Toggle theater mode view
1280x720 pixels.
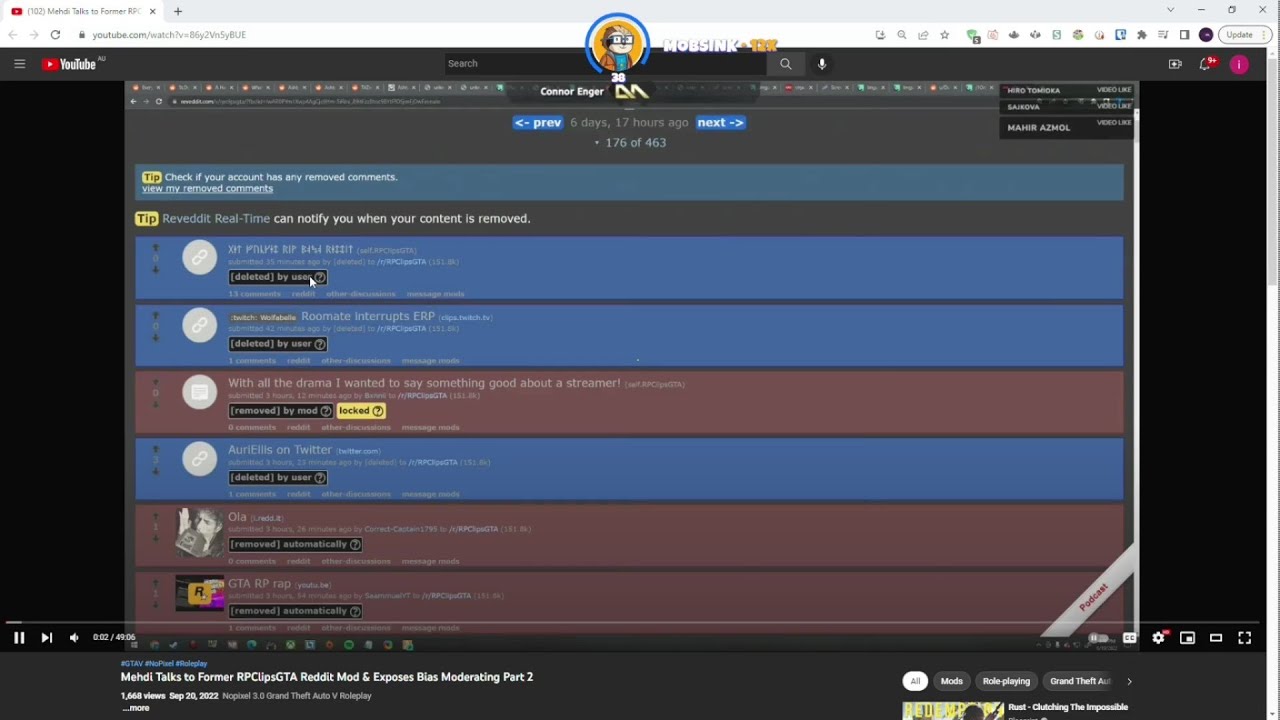click(1216, 638)
